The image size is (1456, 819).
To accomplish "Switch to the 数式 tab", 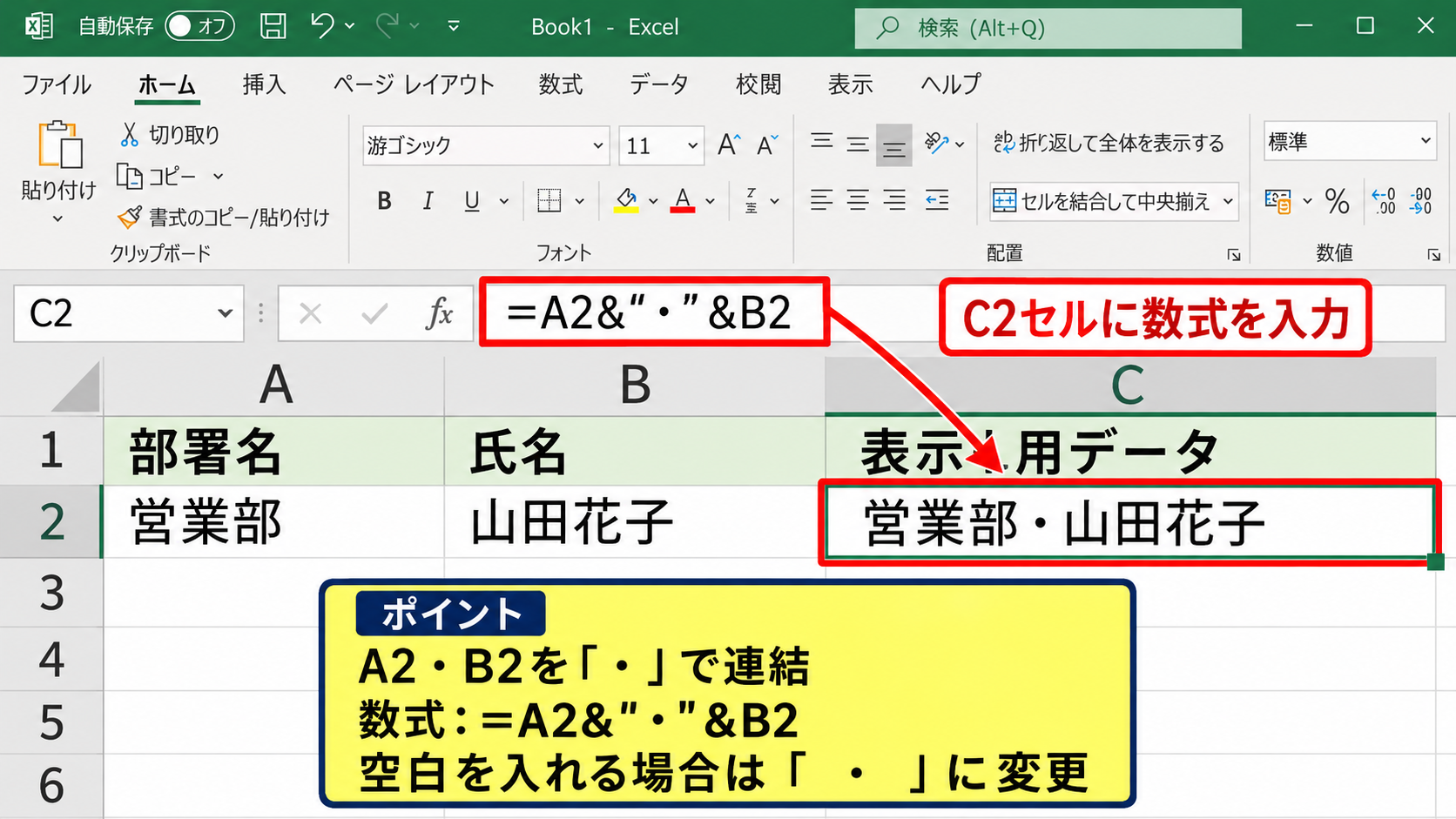I will 560,84.
